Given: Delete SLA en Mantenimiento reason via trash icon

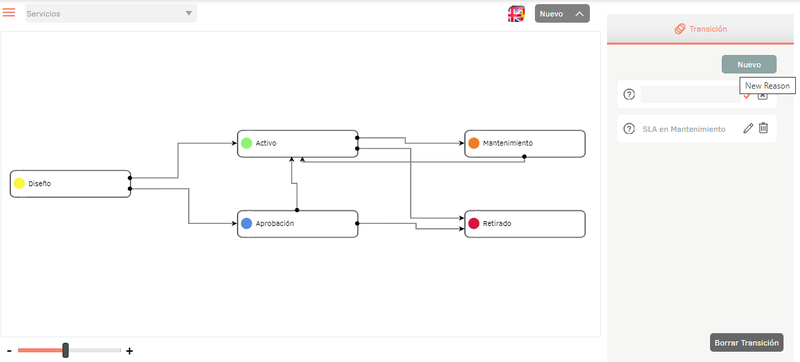Looking at the screenshot, I should pos(763,128).
